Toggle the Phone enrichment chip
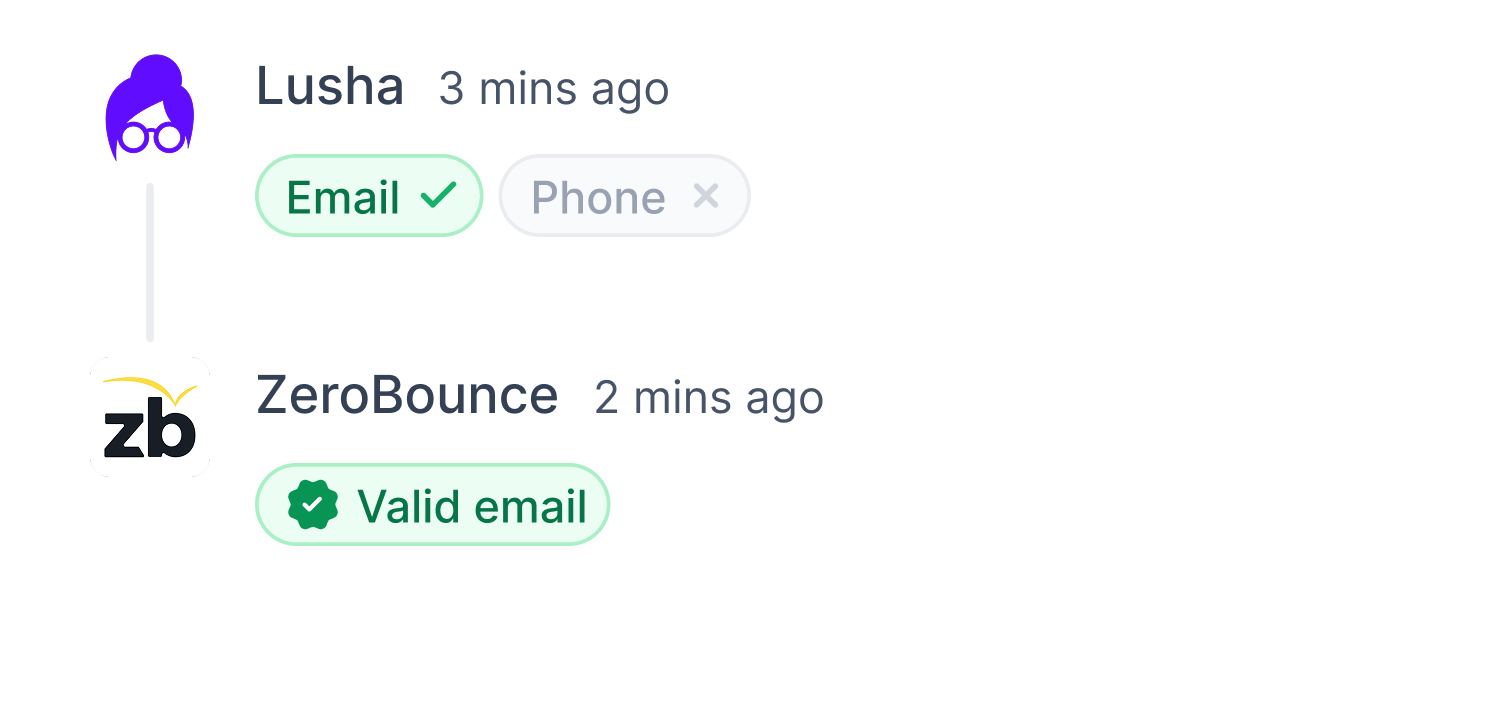 click(x=624, y=196)
